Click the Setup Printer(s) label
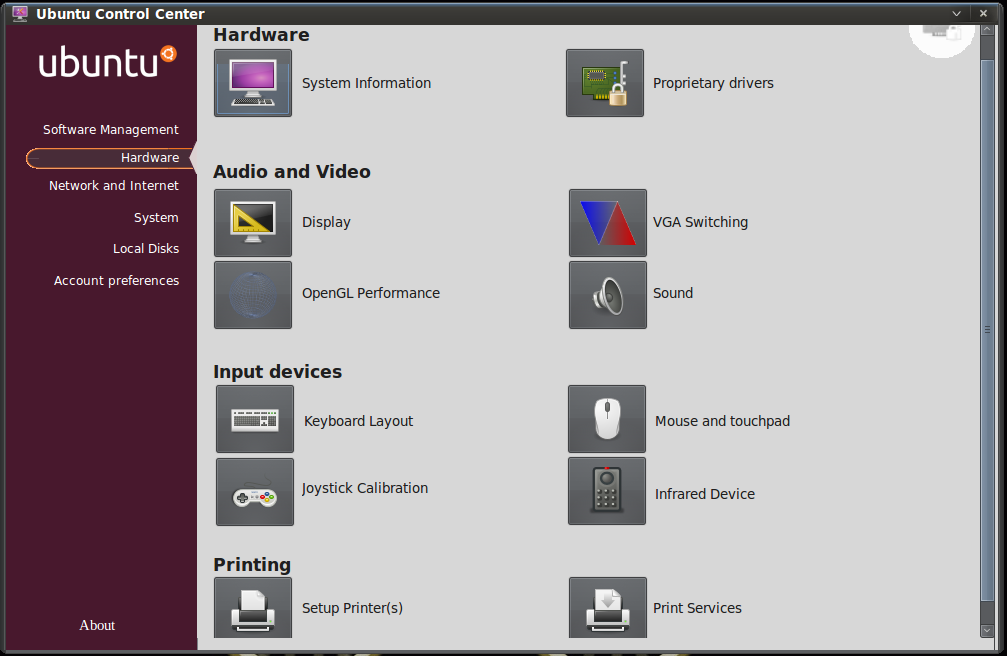 [352, 608]
